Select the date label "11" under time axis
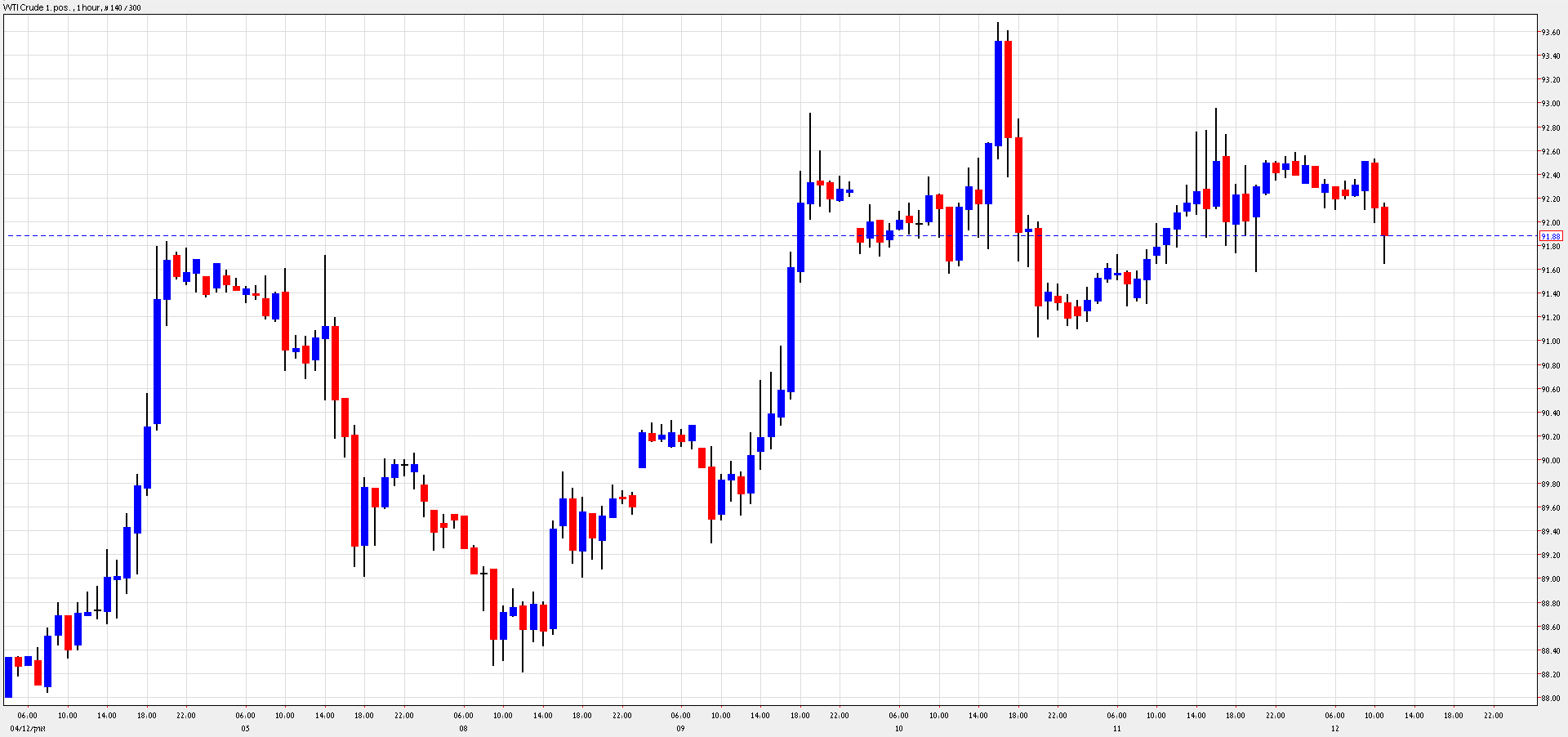The height and width of the screenshot is (737, 1568). [1116, 729]
